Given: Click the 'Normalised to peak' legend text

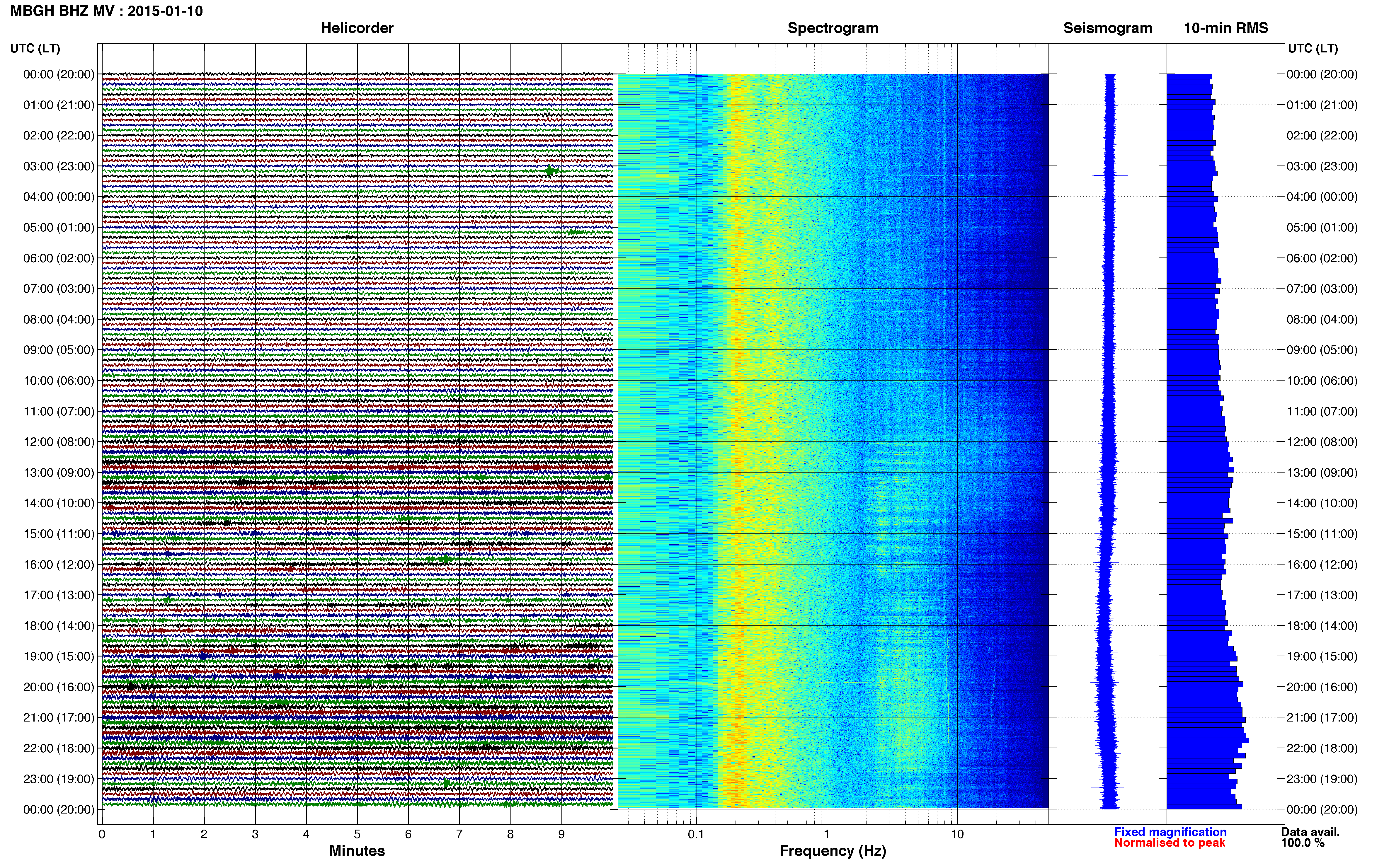Looking at the screenshot, I should tap(1170, 843).
